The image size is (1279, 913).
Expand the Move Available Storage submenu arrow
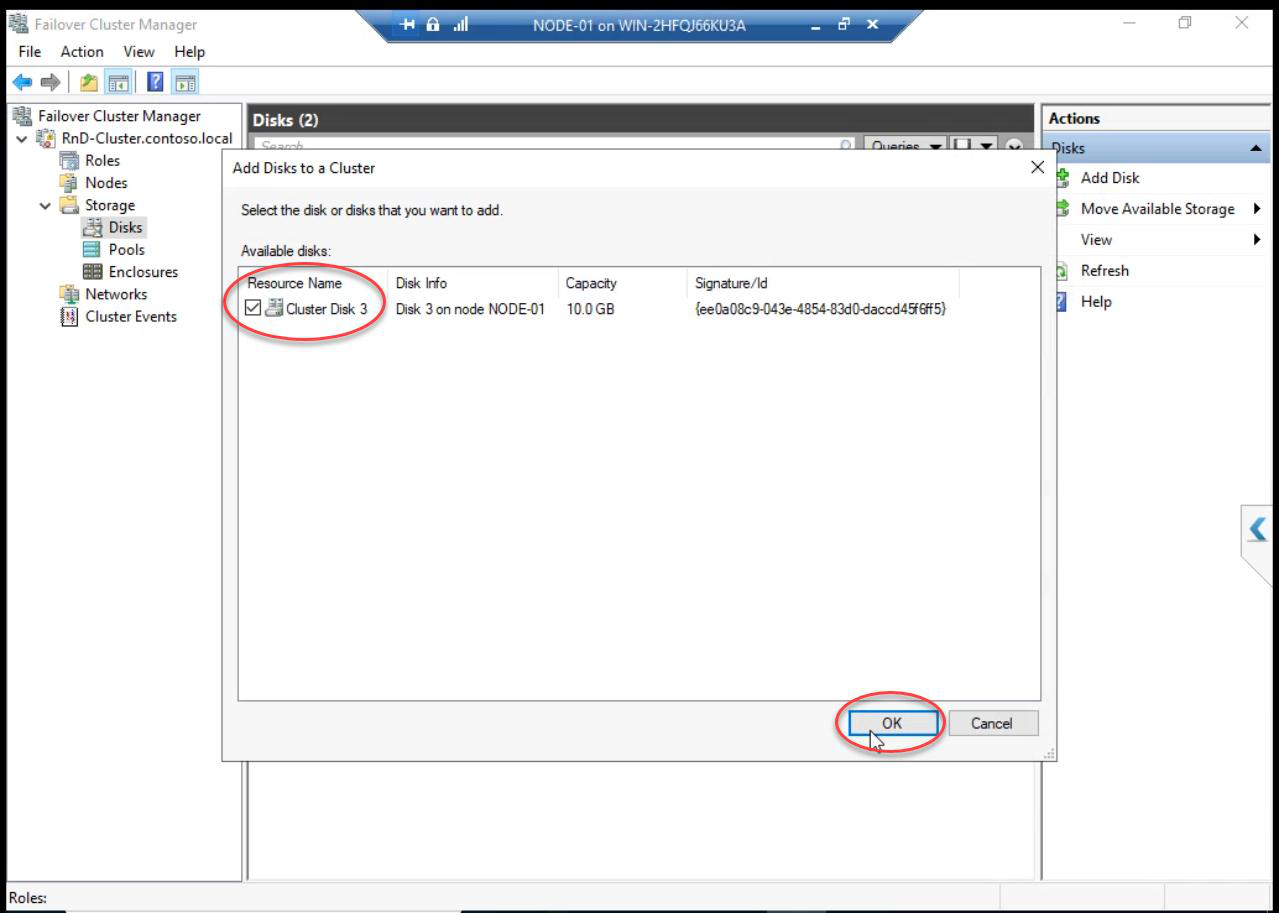pos(1257,209)
